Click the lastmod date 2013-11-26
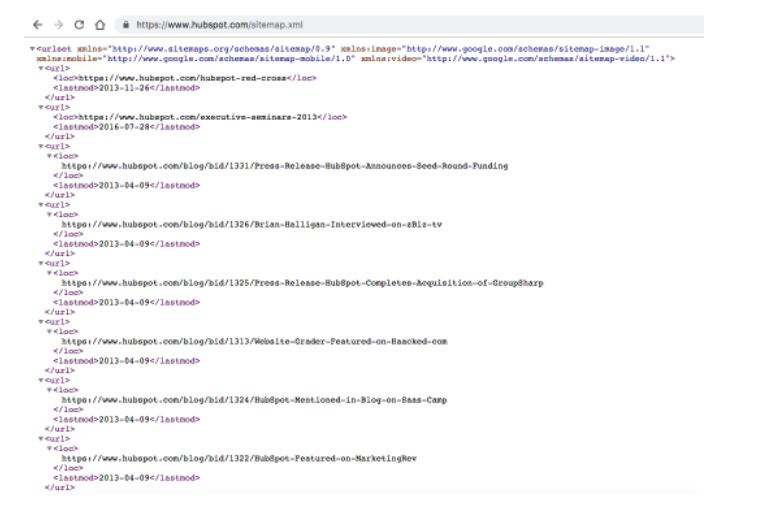767x507 pixels. click(x=124, y=88)
